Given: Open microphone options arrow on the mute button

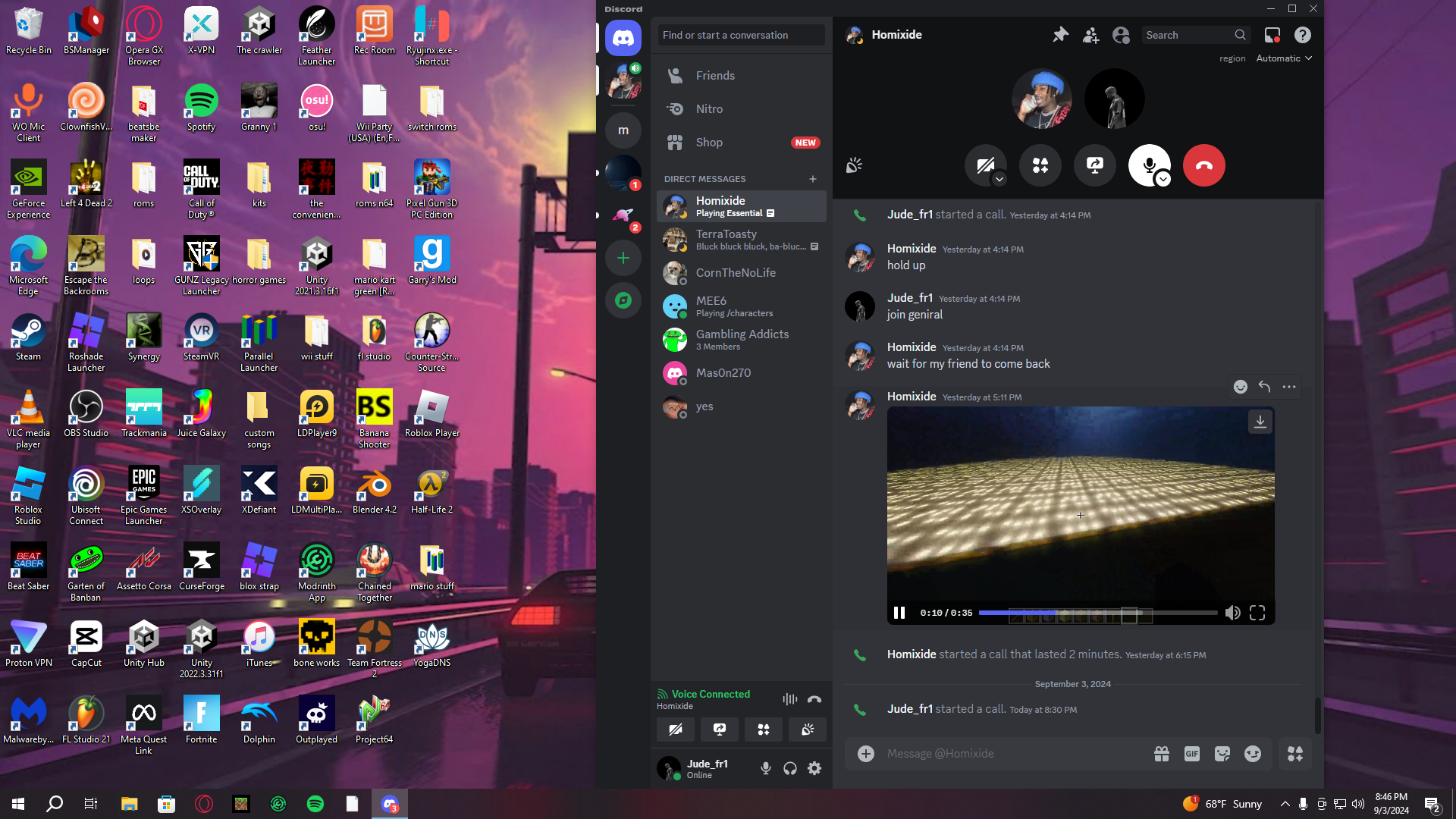Looking at the screenshot, I should click(x=1163, y=180).
